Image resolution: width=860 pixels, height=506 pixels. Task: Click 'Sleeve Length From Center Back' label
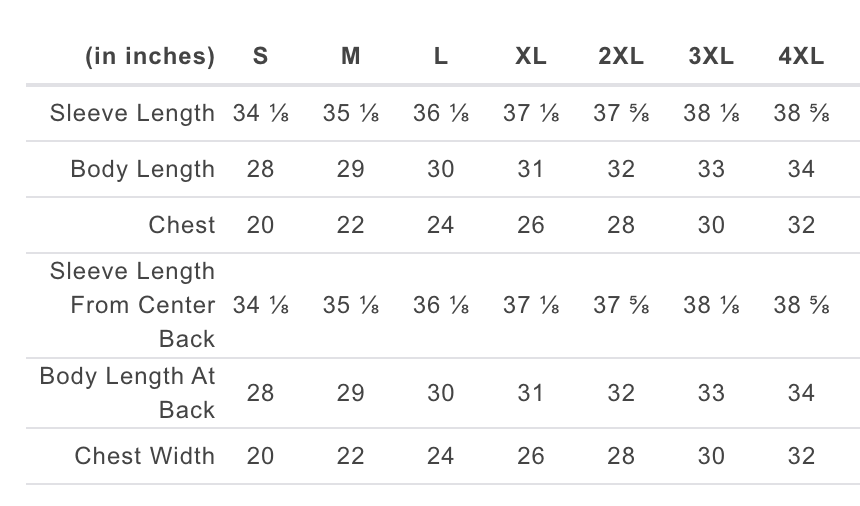[x=132, y=305]
